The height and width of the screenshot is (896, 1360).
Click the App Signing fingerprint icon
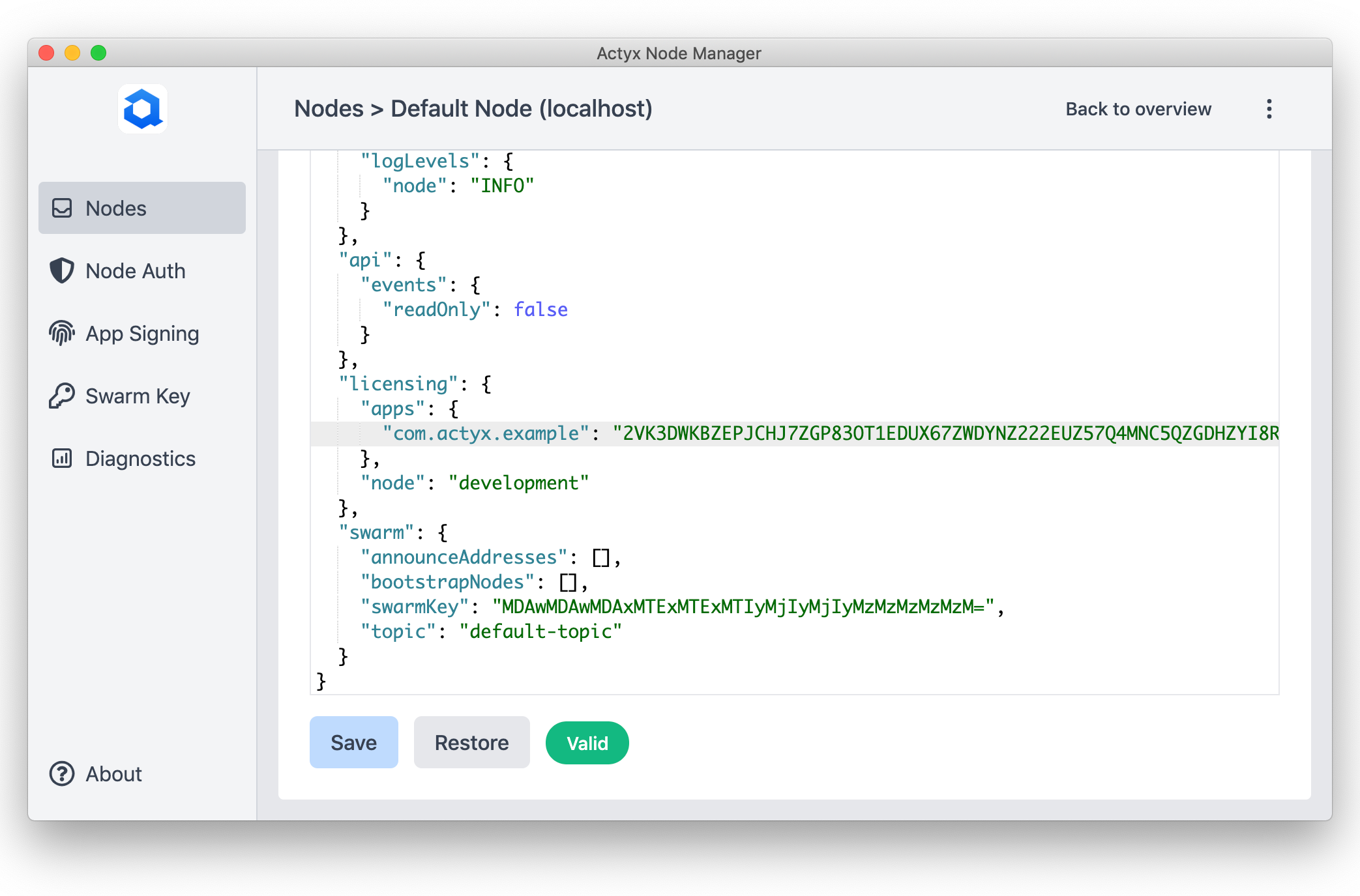[x=62, y=333]
